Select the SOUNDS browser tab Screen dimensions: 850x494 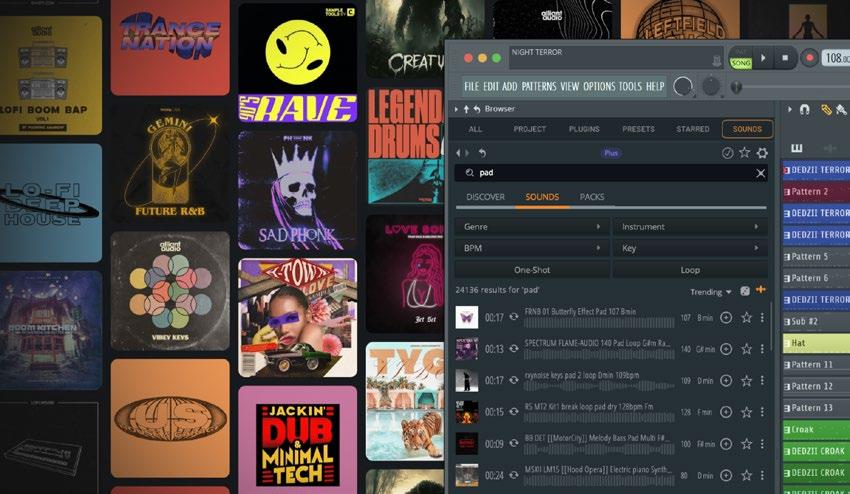[x=747, y=129]
